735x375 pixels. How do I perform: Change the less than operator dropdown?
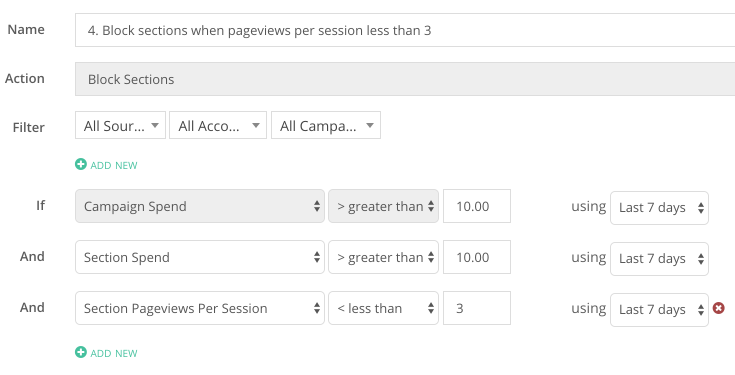[x=383, y=308]
